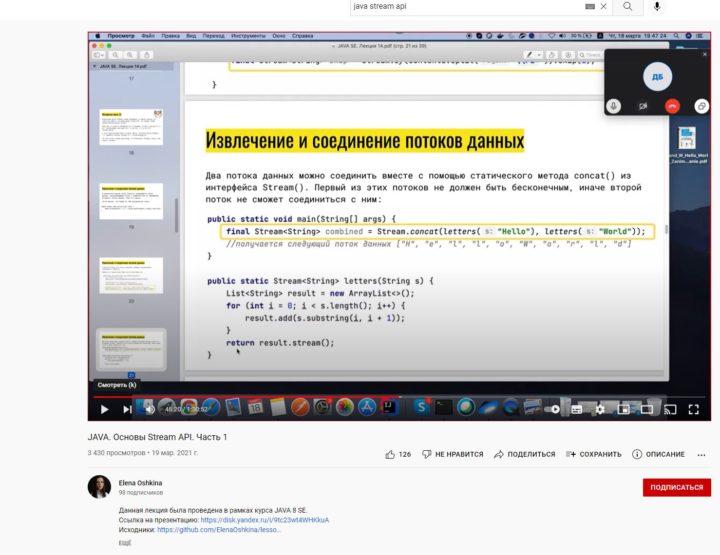Image resolution: width=720 pixels, height=555 pixels.
Task: Open IntelliJ IDEA in the recorded Dock
Action: (x=389, y=407)
